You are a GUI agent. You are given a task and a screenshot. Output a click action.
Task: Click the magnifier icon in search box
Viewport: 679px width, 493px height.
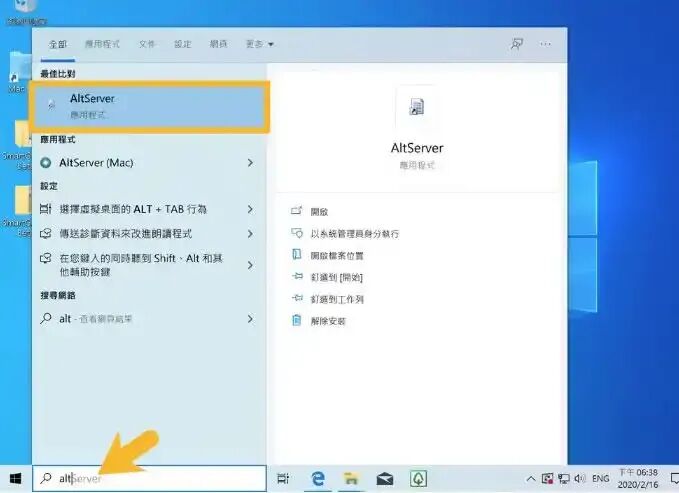click(45, 478)
